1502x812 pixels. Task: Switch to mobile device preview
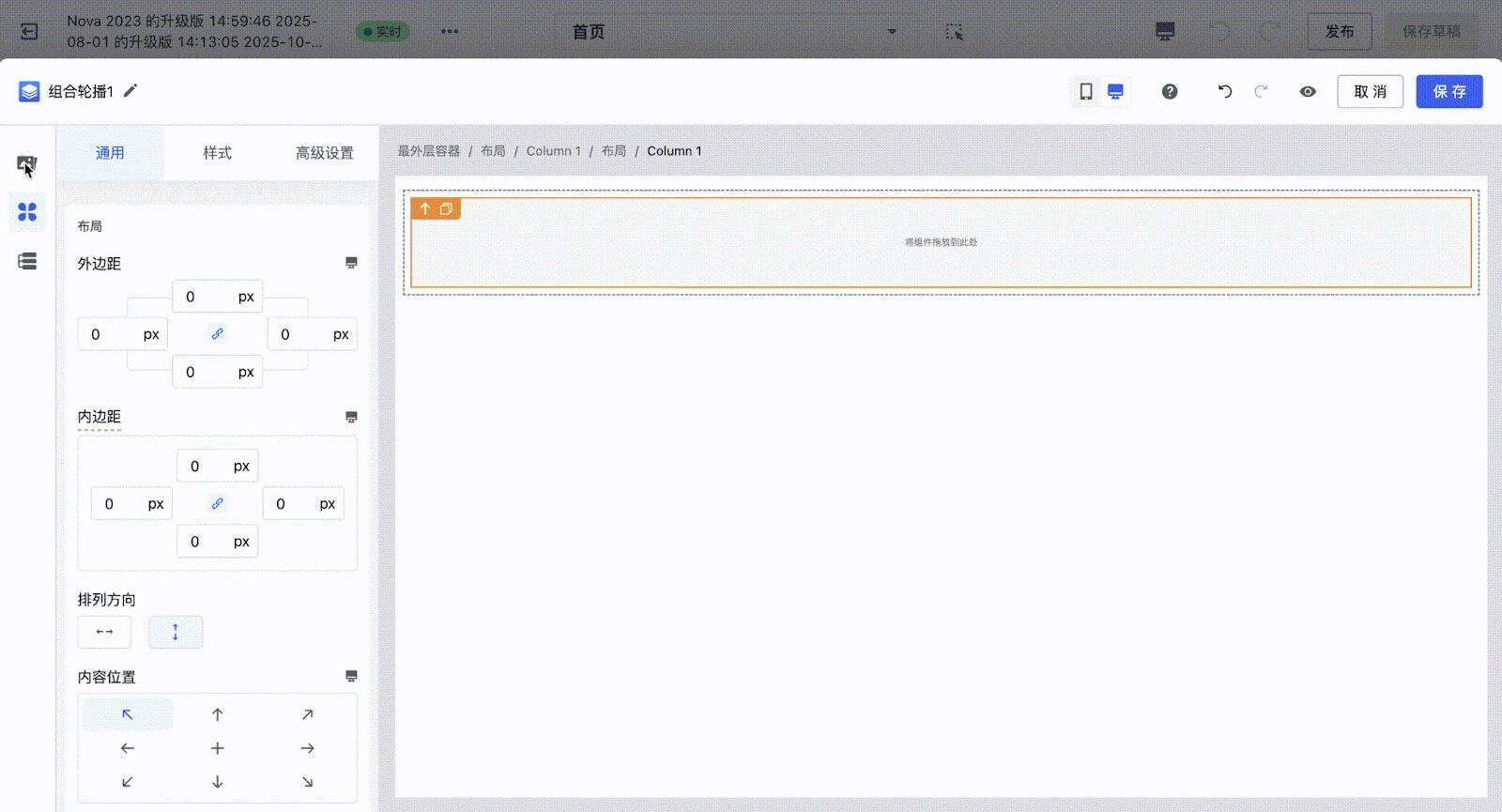1085,91
